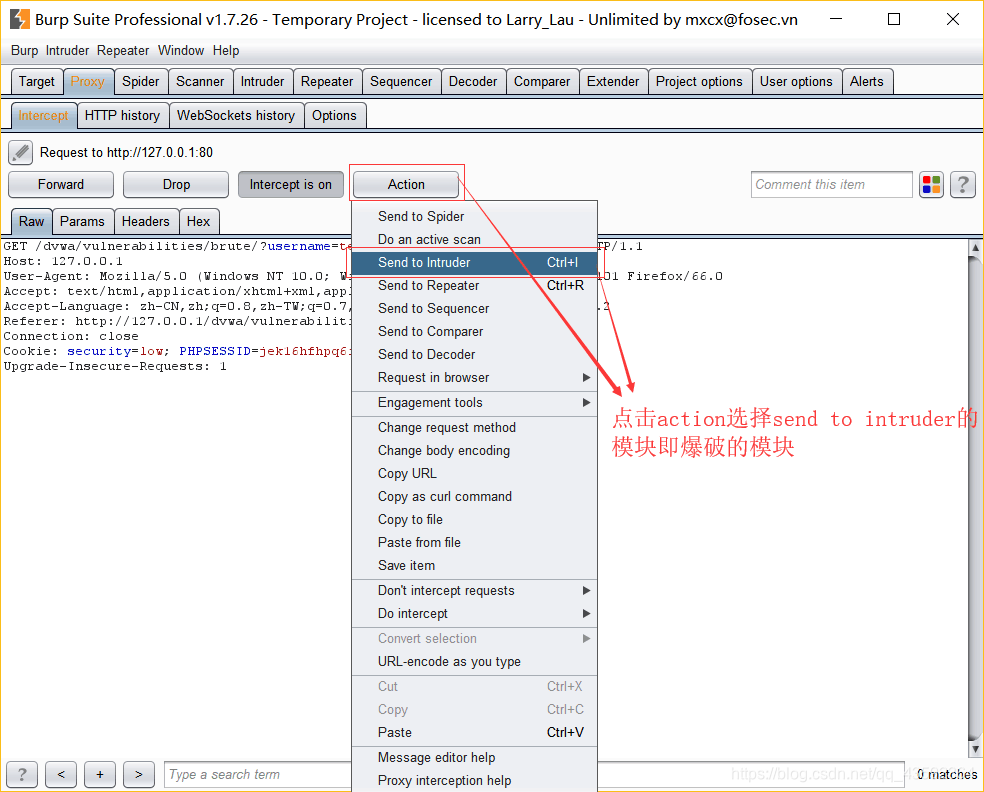Open the Repeater menu in menu bar
The height and width of the screenshot is (792, 984).
tap(123, 50)
